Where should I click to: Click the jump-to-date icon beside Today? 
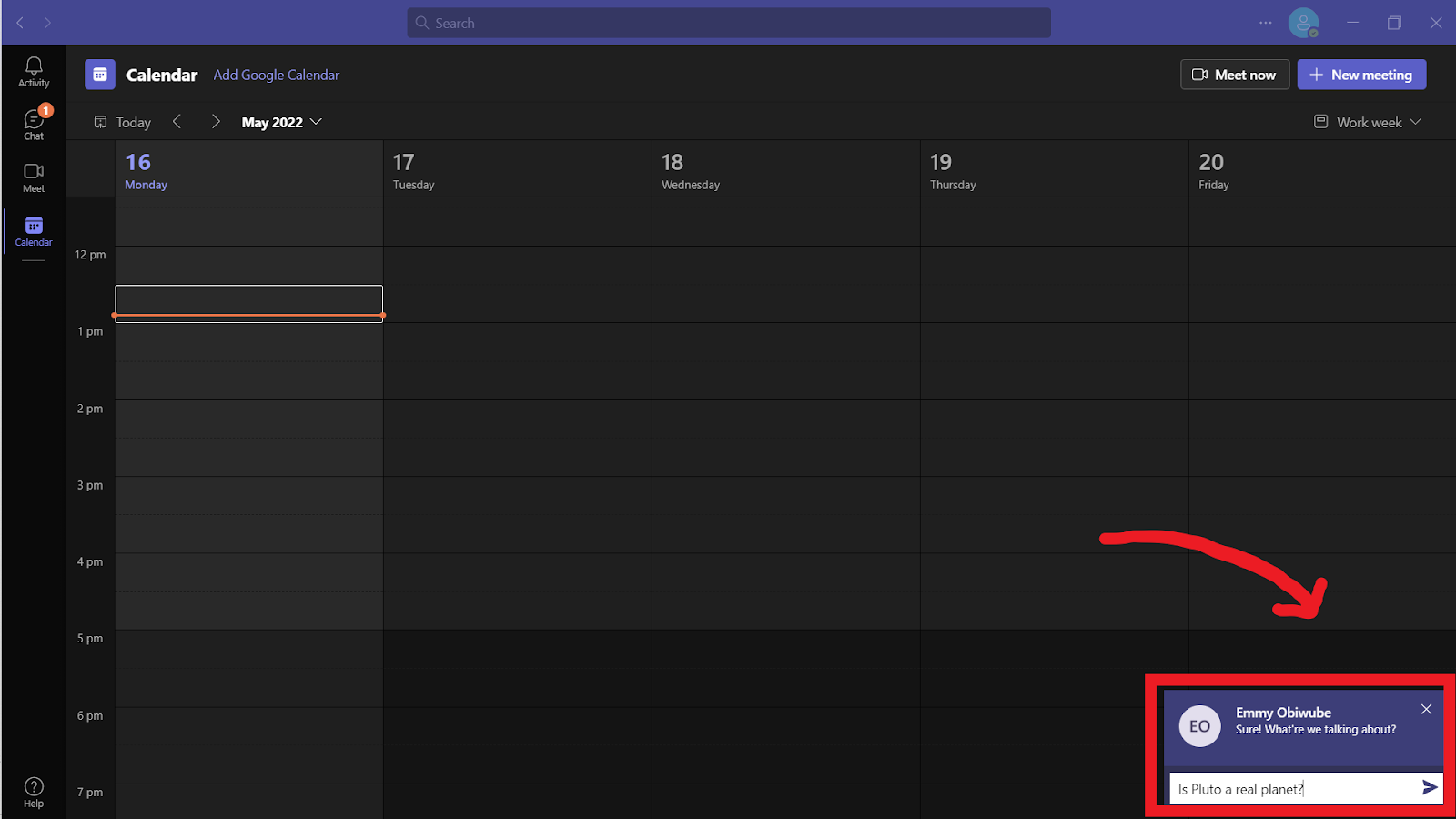click(100, 121)
